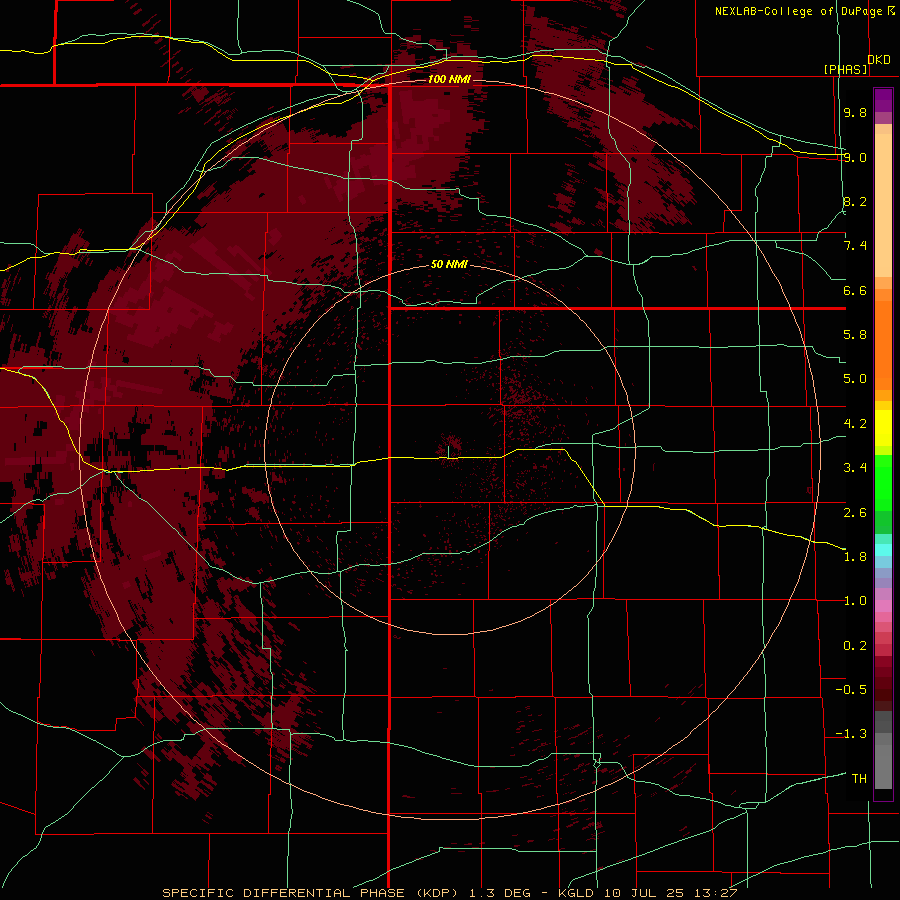Viewport: 900px width, 900px height.
Task: Click the [PHAS] units label
Action: point(845,70)
